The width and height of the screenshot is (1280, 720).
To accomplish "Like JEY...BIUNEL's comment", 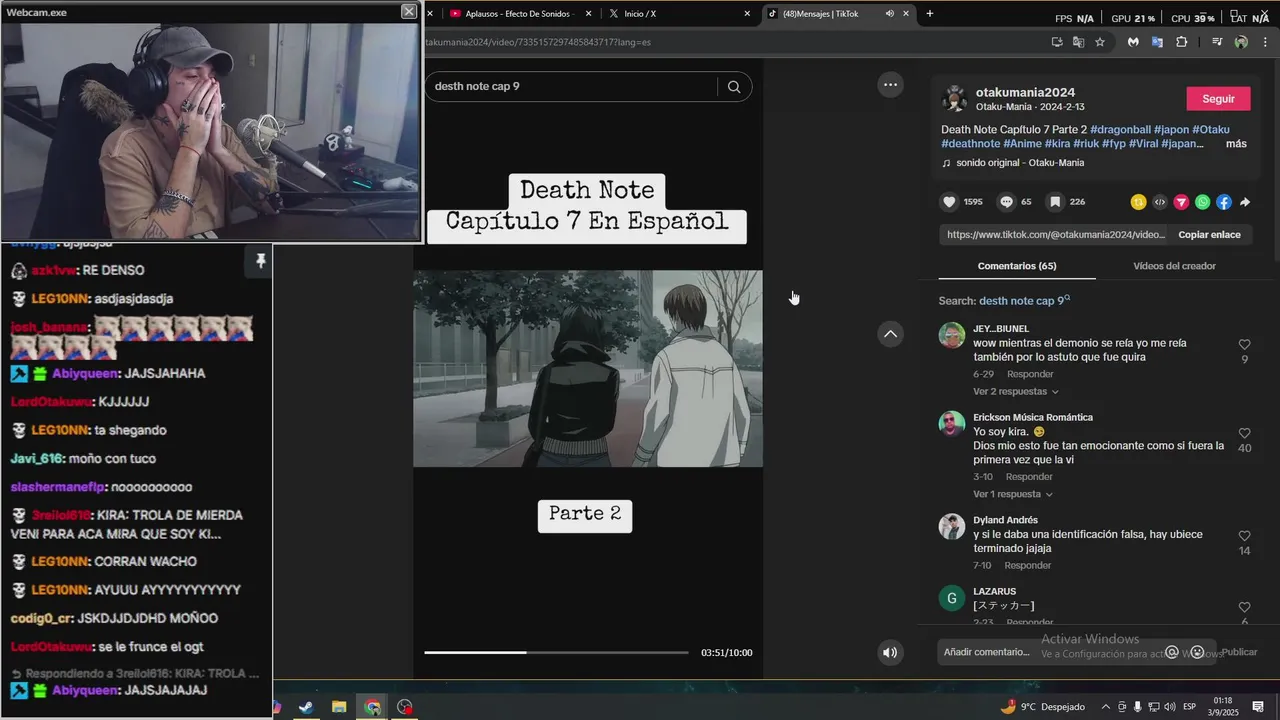I will (1244, 345).
